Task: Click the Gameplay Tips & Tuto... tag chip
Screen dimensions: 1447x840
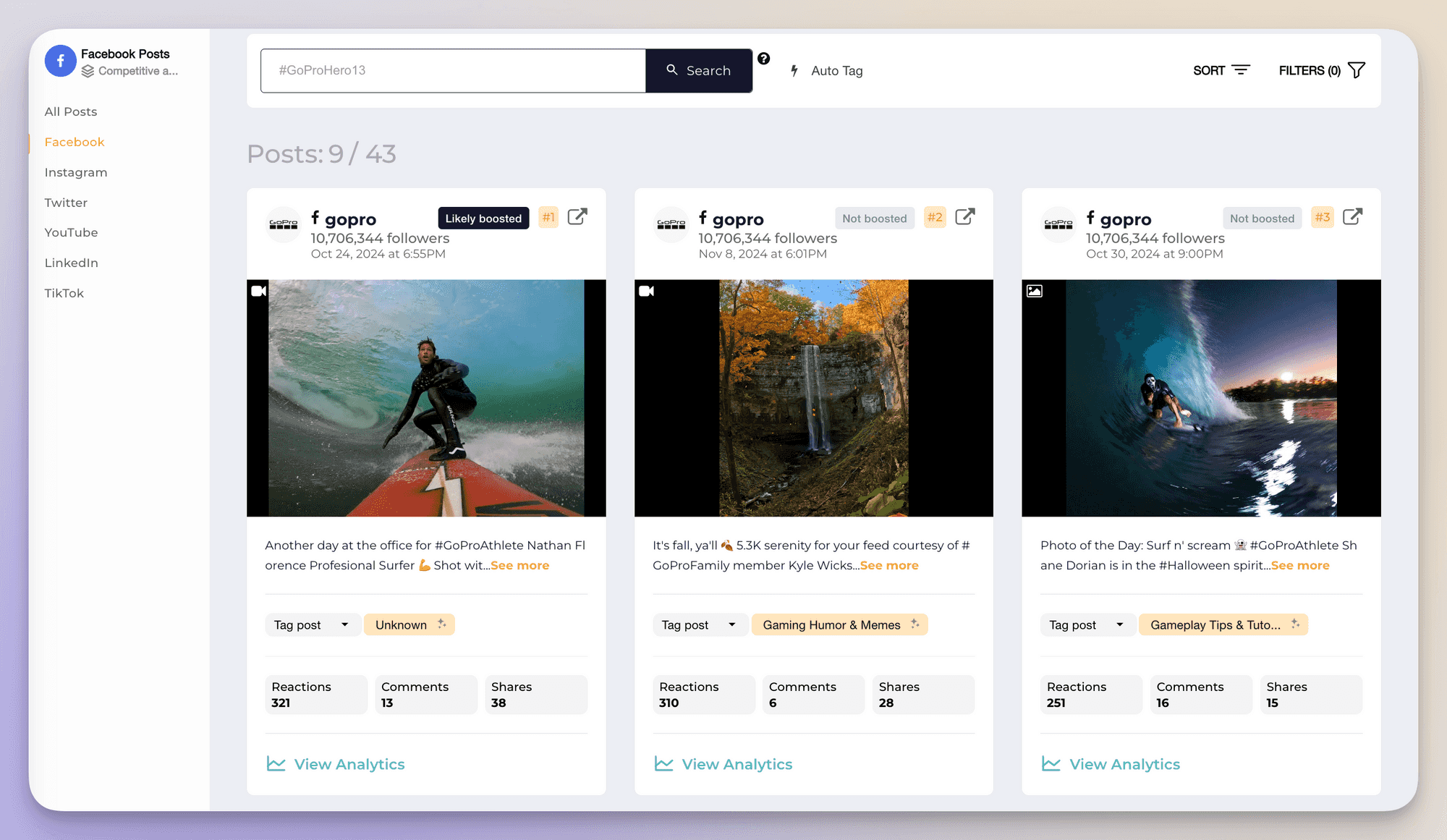Action: tap(1223, 624)
